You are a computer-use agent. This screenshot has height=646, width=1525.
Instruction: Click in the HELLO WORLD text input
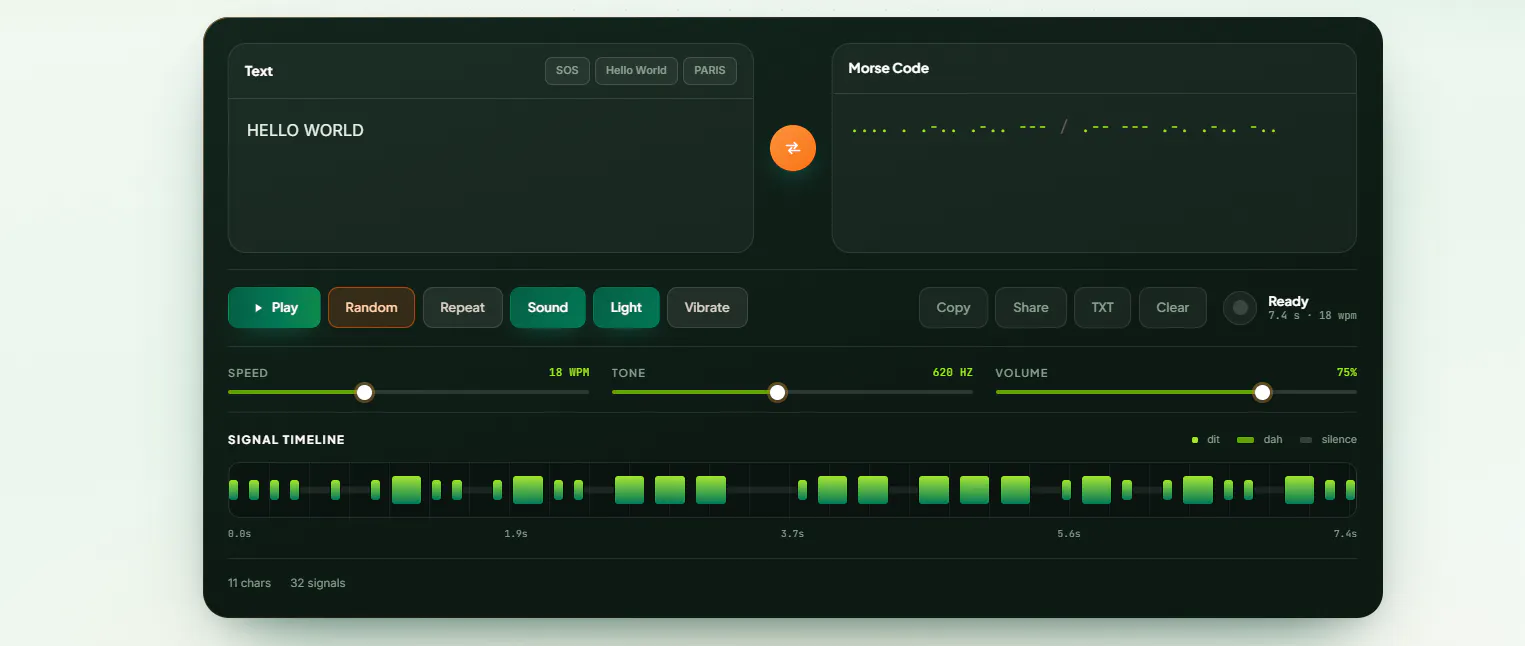(x=490, y=175)
